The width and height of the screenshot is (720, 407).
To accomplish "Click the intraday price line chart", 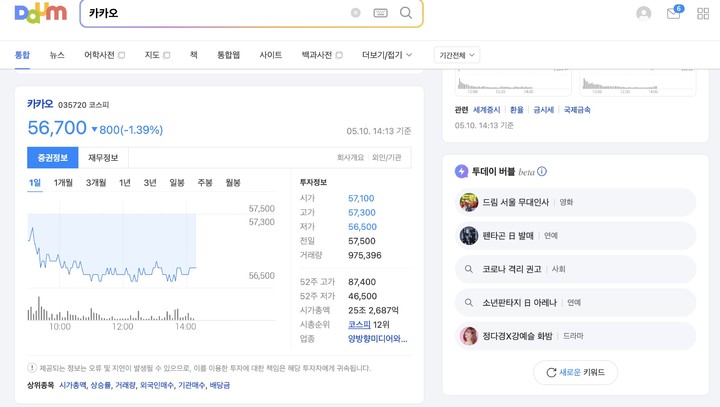I will [x=112, y=250].
